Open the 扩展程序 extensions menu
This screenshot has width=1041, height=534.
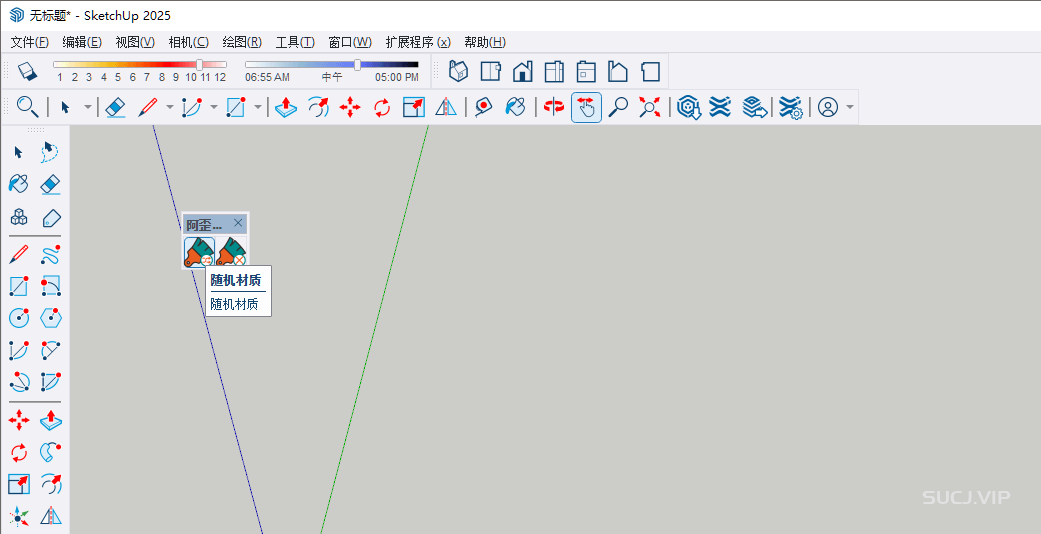coord(417,42)
